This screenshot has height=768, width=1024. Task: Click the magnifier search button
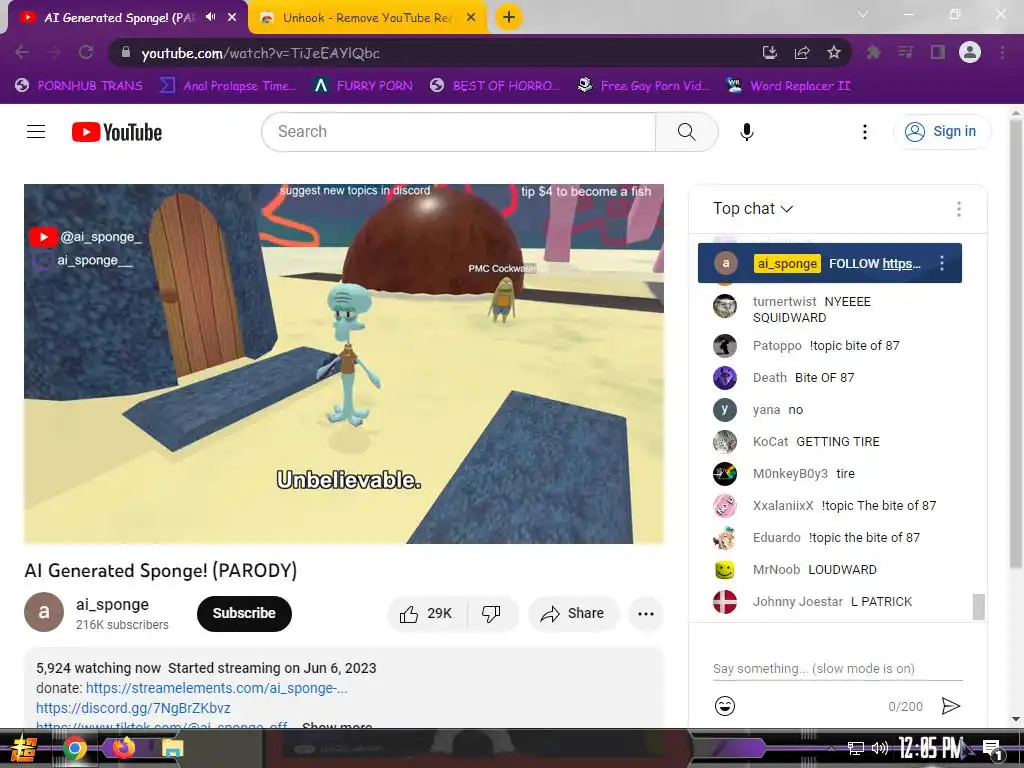click(x=686, y=132)
